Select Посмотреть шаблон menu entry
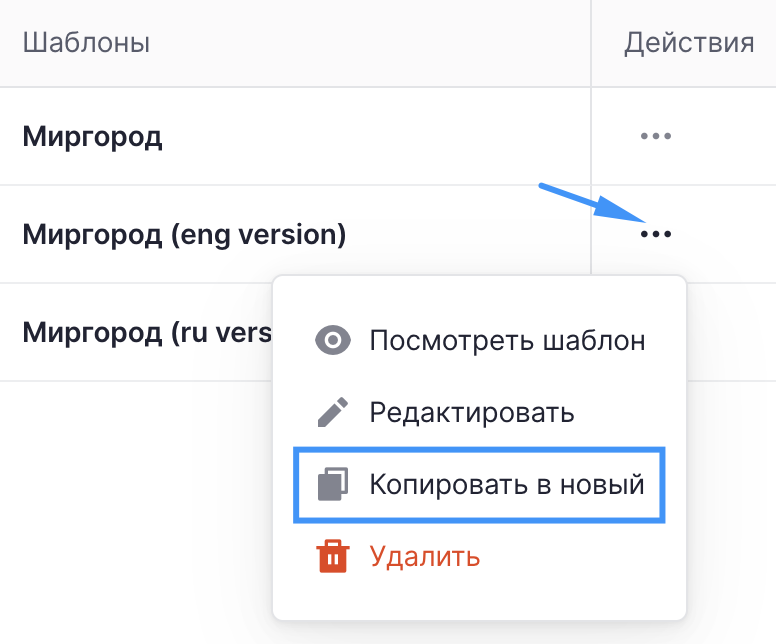Screen dimensions: 776x644 pyautogui.click(x=480, y=341)
